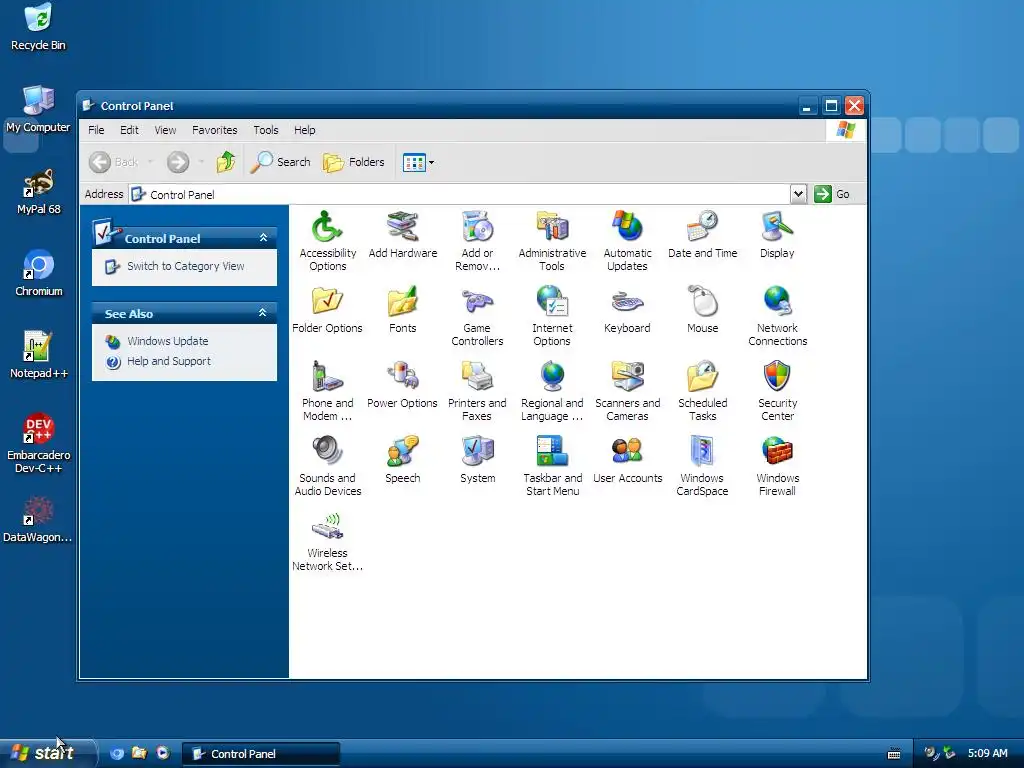Screen dimensions: 1024x768
Task: Select the DataWagon desktop shortcut
Action: tap(37, 520)
